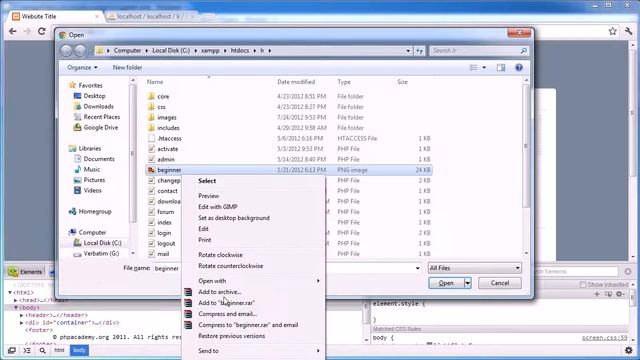
Task: Open the Organize dropdown
Action: point(82,68)
